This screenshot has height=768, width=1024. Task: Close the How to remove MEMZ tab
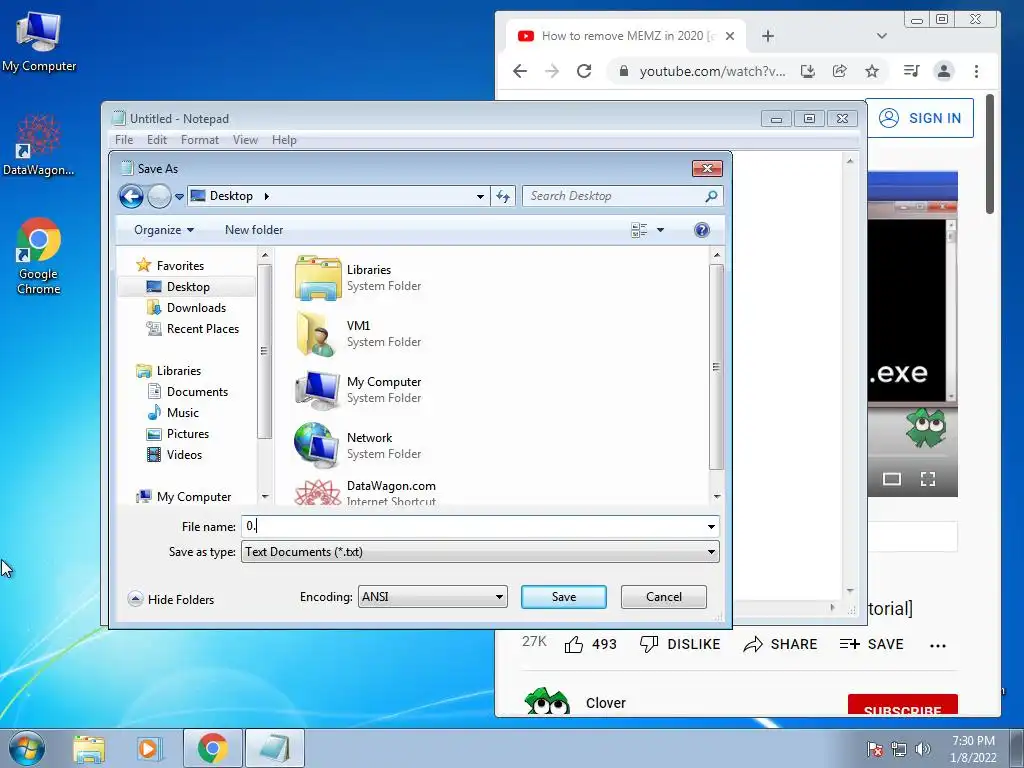pos(730,36)
